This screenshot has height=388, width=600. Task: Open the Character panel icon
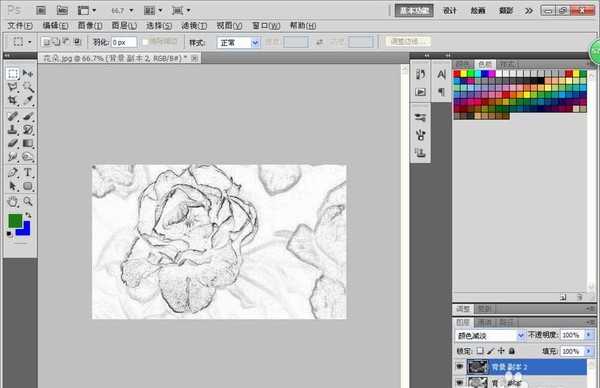point(441,74)
